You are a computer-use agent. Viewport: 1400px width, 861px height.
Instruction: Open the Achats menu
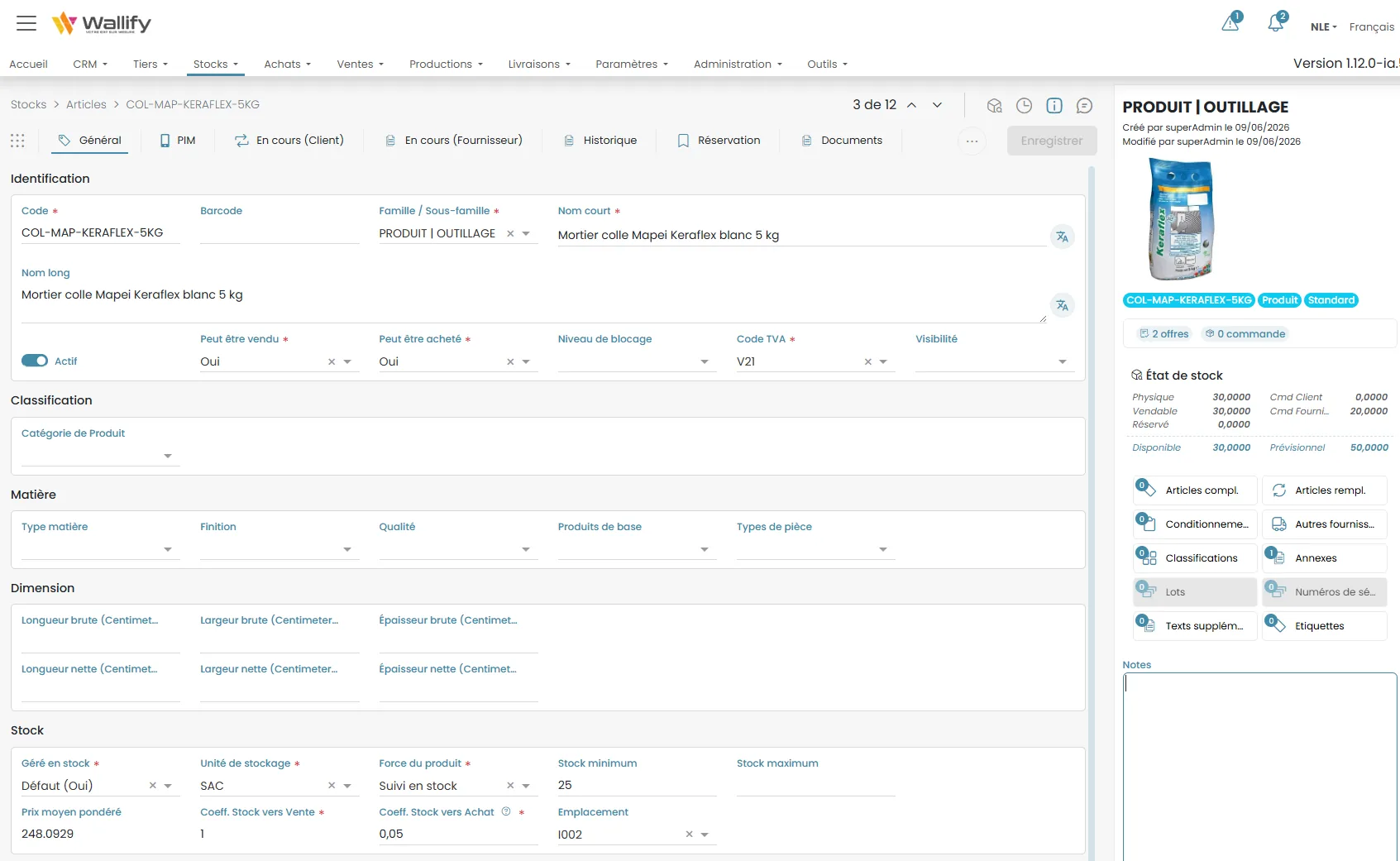(287, 64)
